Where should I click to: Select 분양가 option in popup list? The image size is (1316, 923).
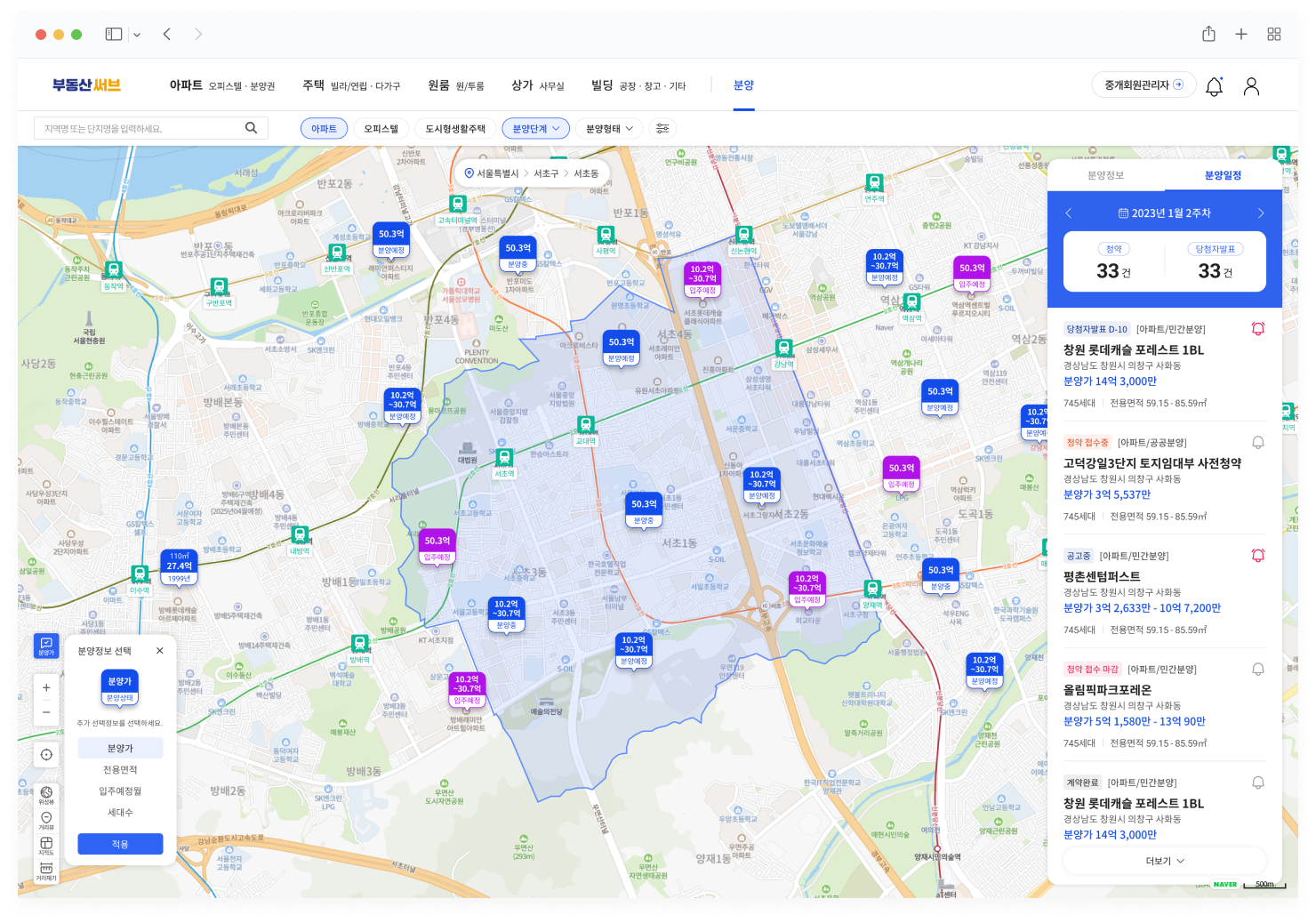pos(120,749)
